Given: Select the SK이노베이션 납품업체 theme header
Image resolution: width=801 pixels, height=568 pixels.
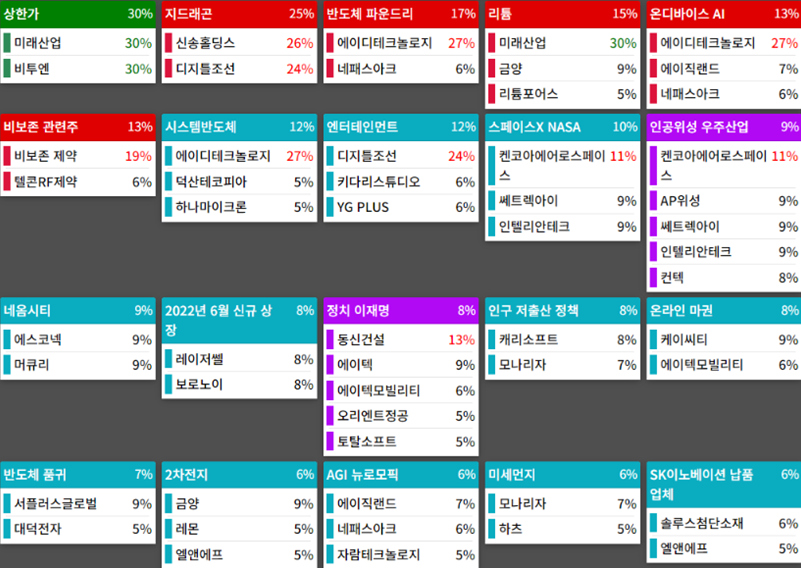Looking at the screenshot, I should [x=724, y=484].
